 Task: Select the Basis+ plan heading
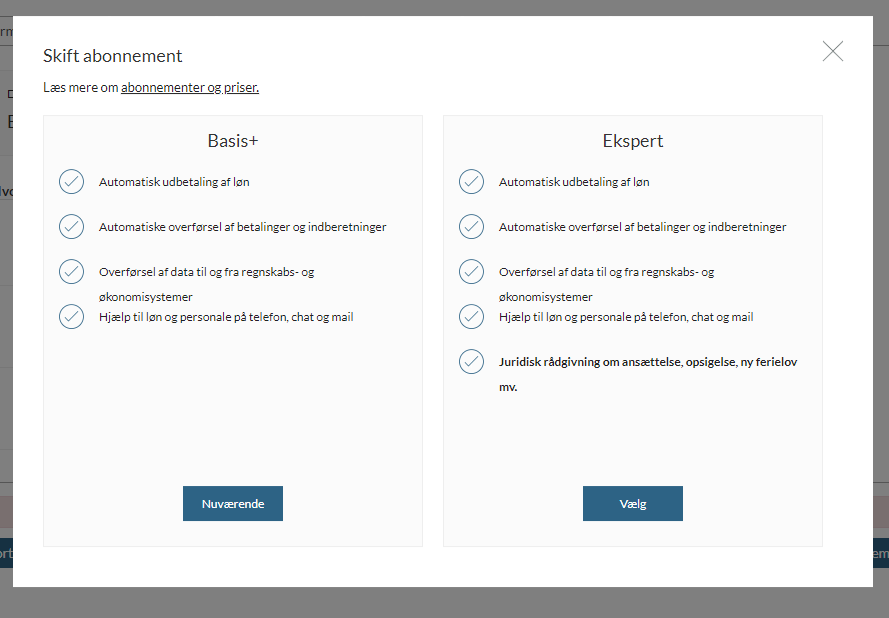[233, 141]
